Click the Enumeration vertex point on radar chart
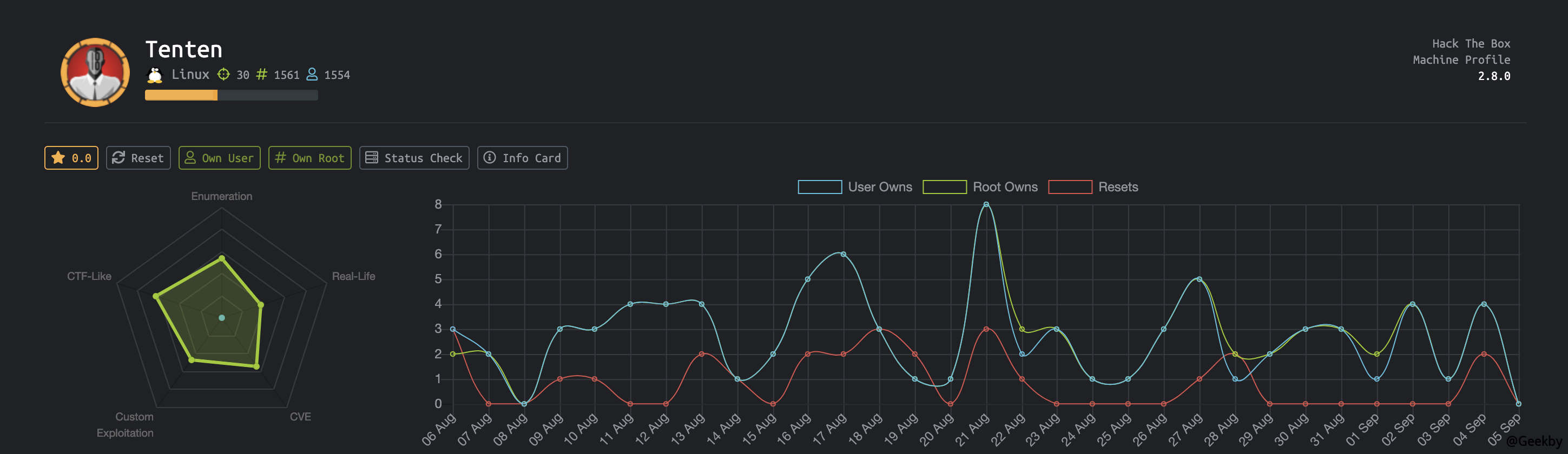 click(x=222, y=258)
